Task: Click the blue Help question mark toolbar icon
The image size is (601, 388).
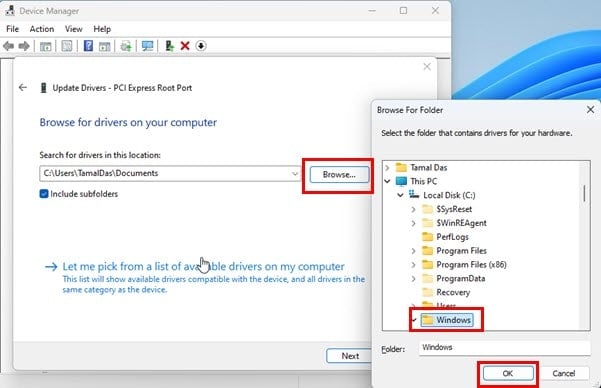Action: coord(89,46)
